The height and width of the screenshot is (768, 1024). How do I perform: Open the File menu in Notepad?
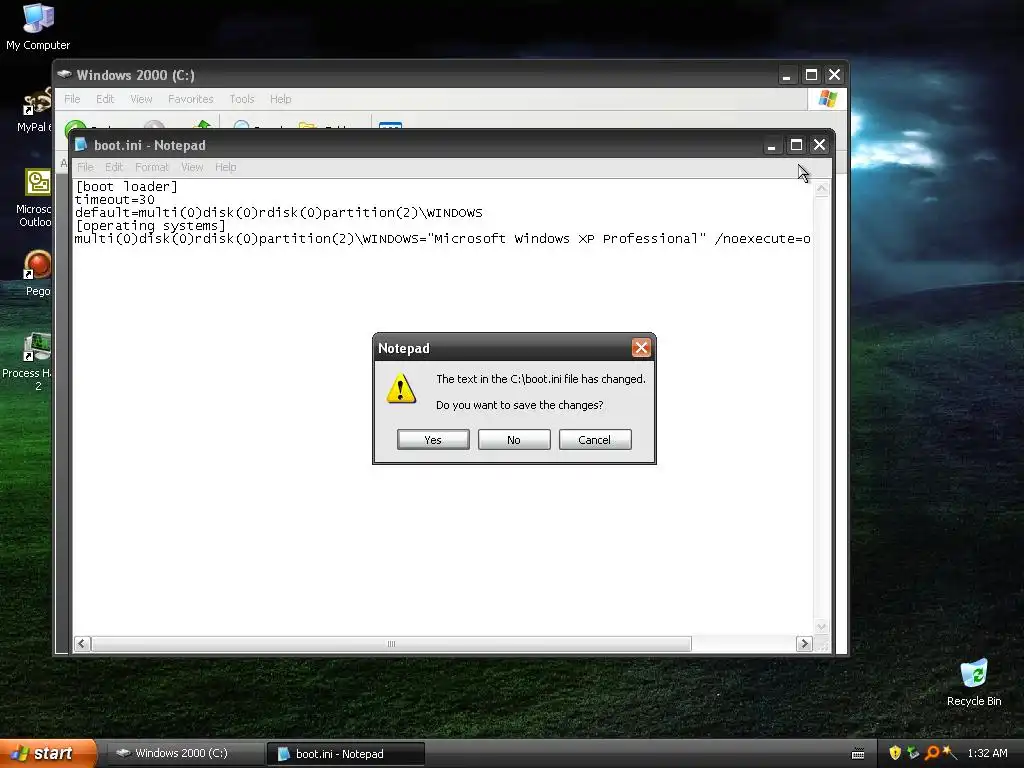[86, 167]
